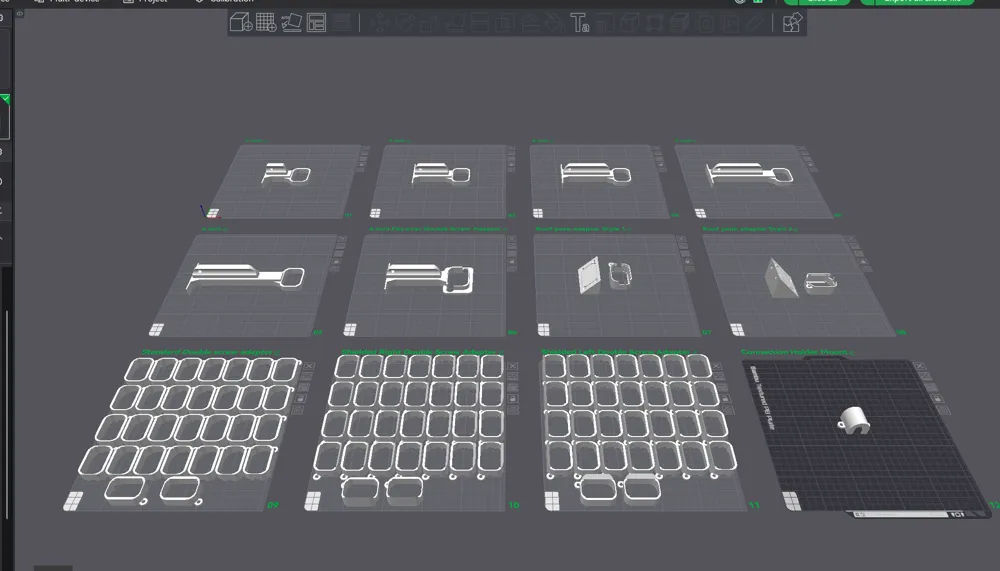The width and height of the screenshot is (1000, 571).
Task: Auto orient the Connection Holder Mount plate
Action: tap(925, 377)
